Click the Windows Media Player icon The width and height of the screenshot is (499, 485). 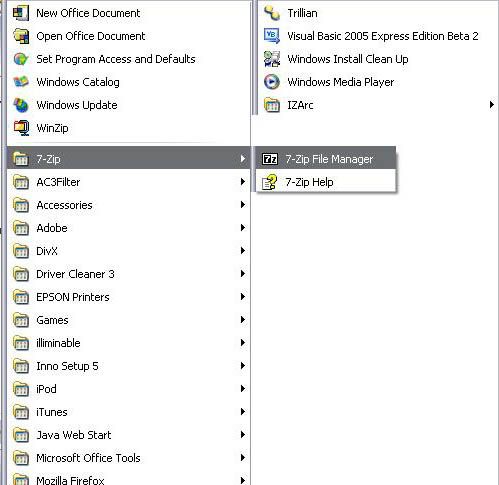point(272,82)
